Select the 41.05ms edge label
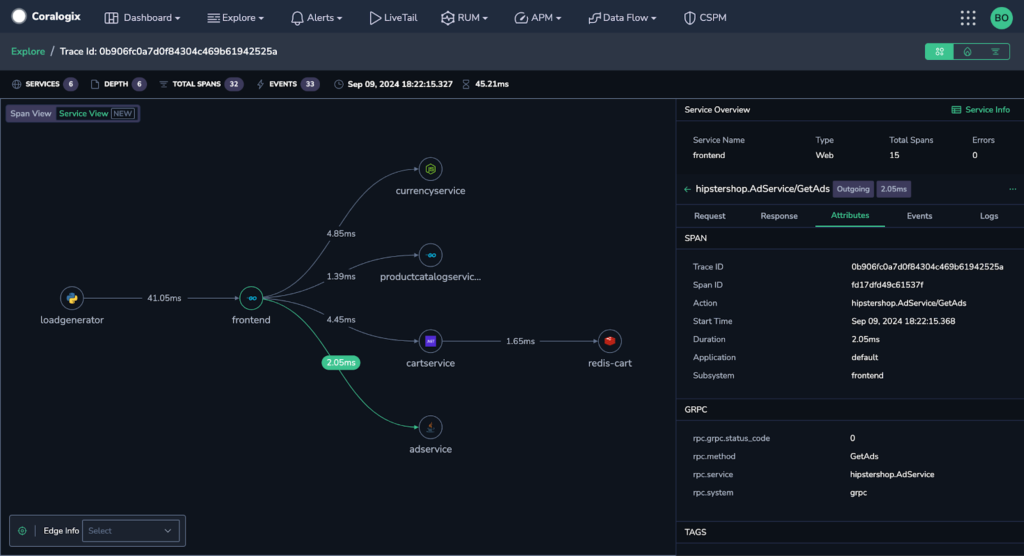 tap(164, 298)
